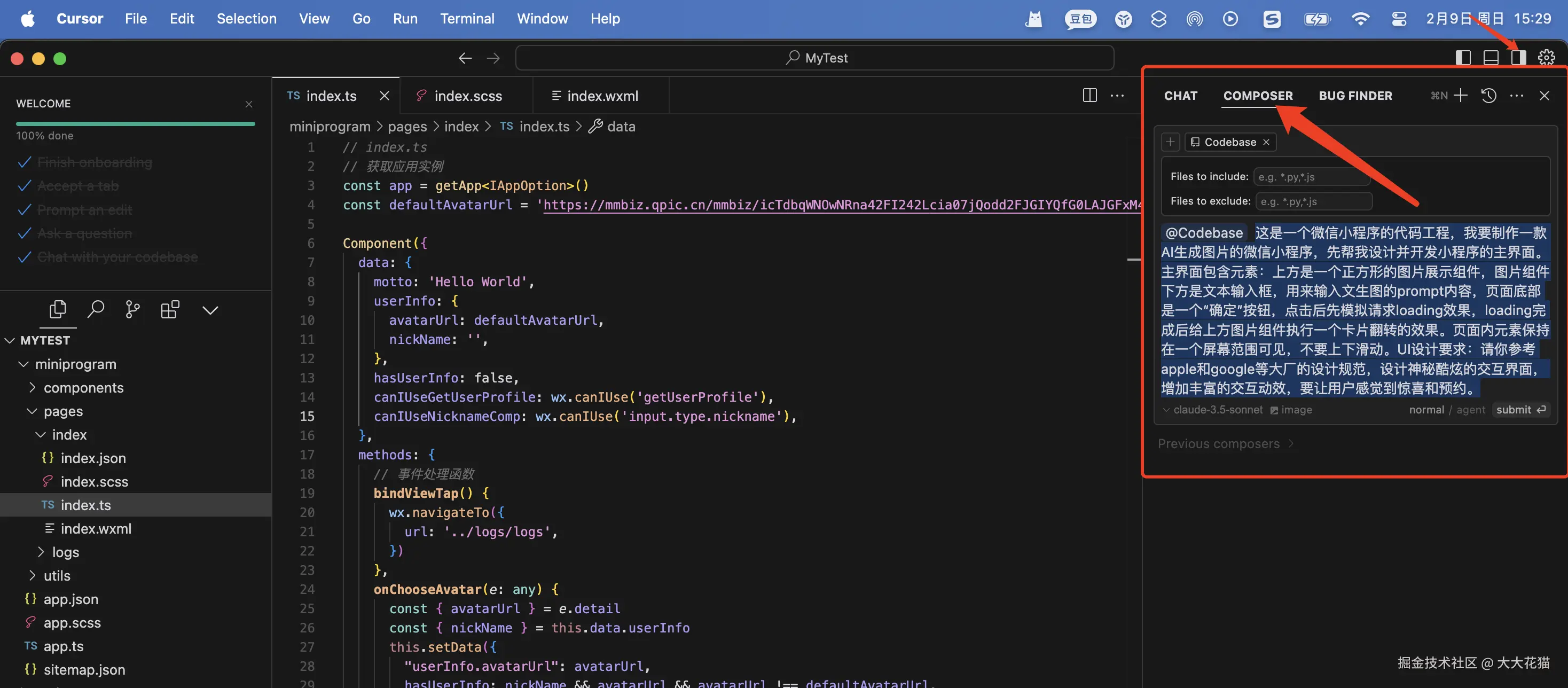1568x688 pixels.
Task: Open the Source Control branch icon
Action: pos(132,310)
